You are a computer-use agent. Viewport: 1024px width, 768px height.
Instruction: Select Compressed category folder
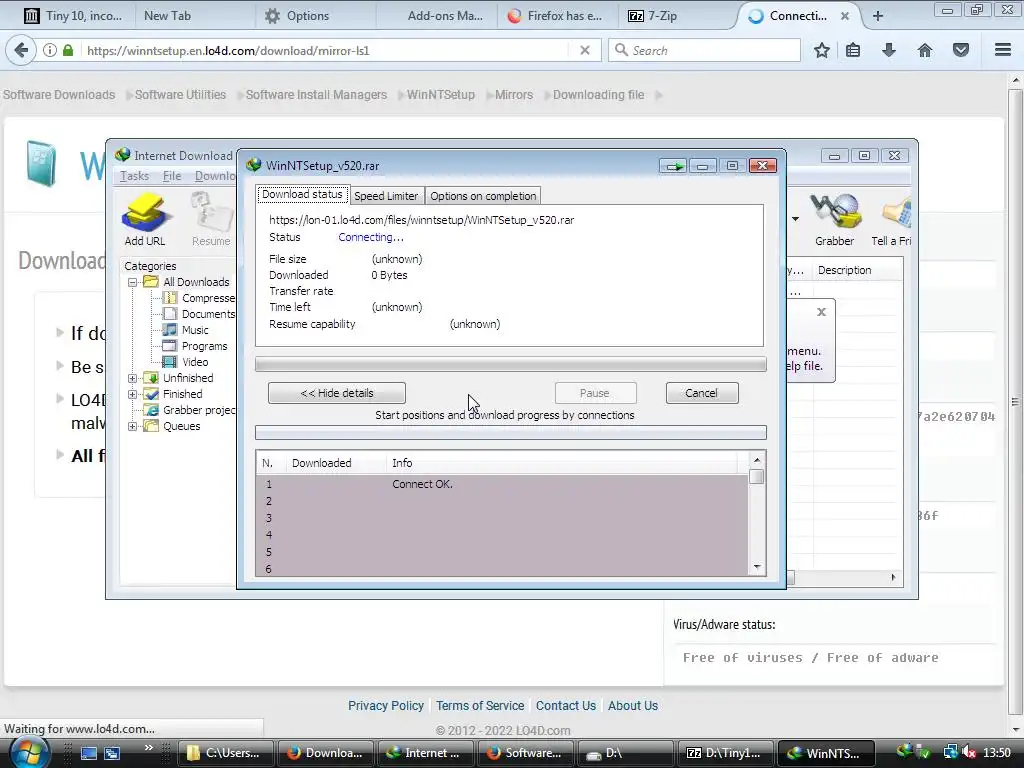pos(199,298)
